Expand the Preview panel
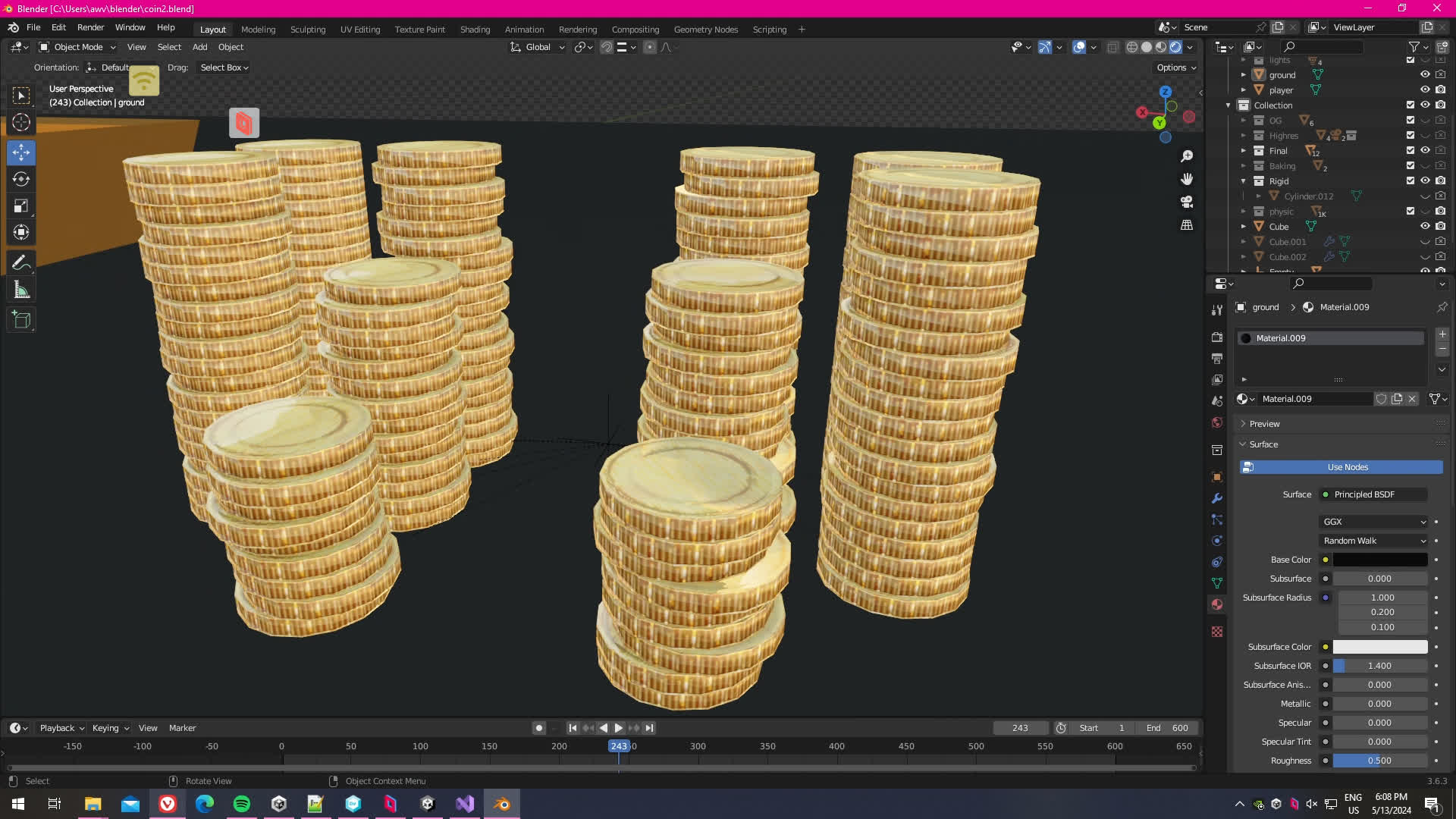 [x=1264, y=424]
